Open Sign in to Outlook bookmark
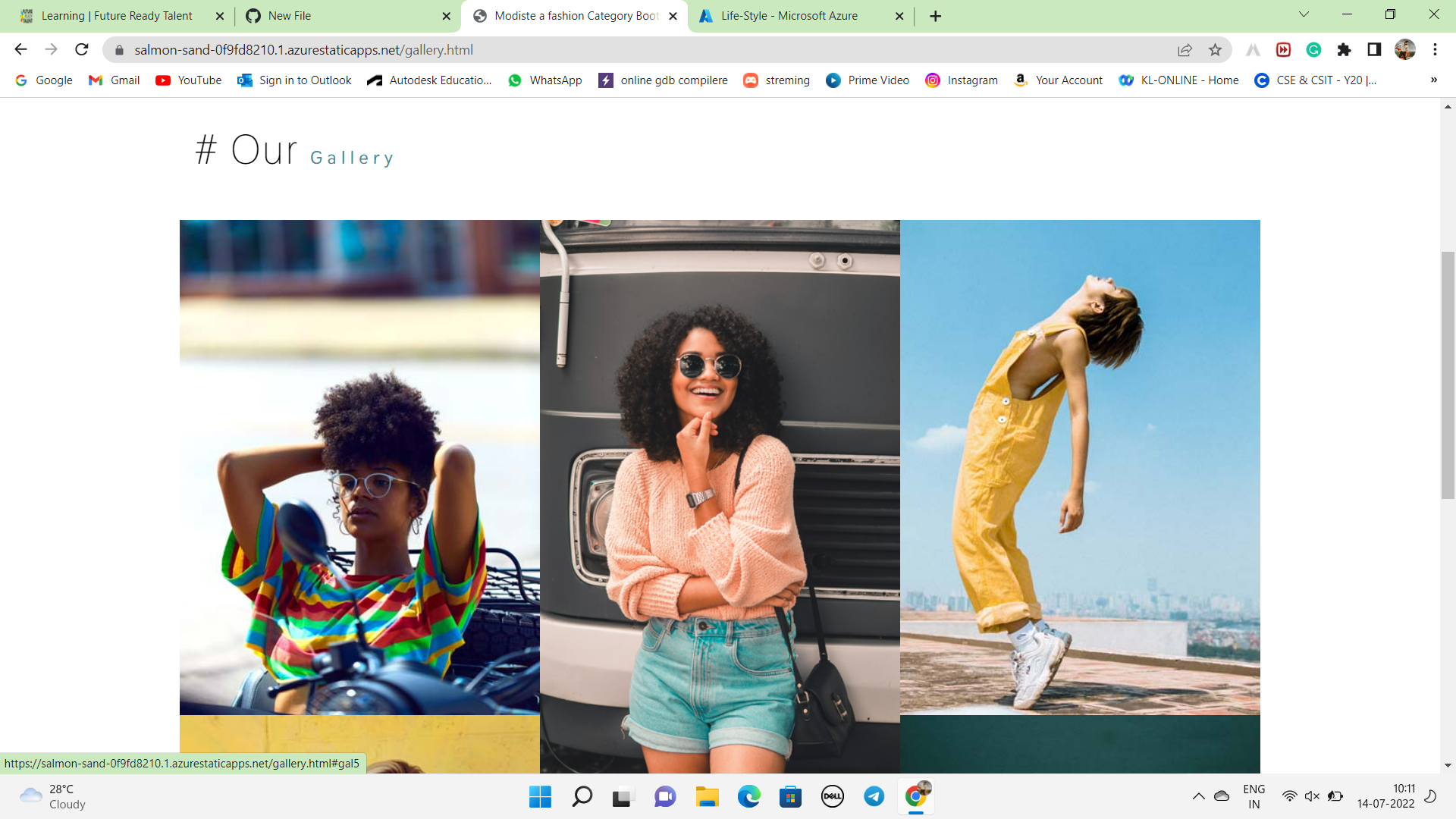 point(294,80)
